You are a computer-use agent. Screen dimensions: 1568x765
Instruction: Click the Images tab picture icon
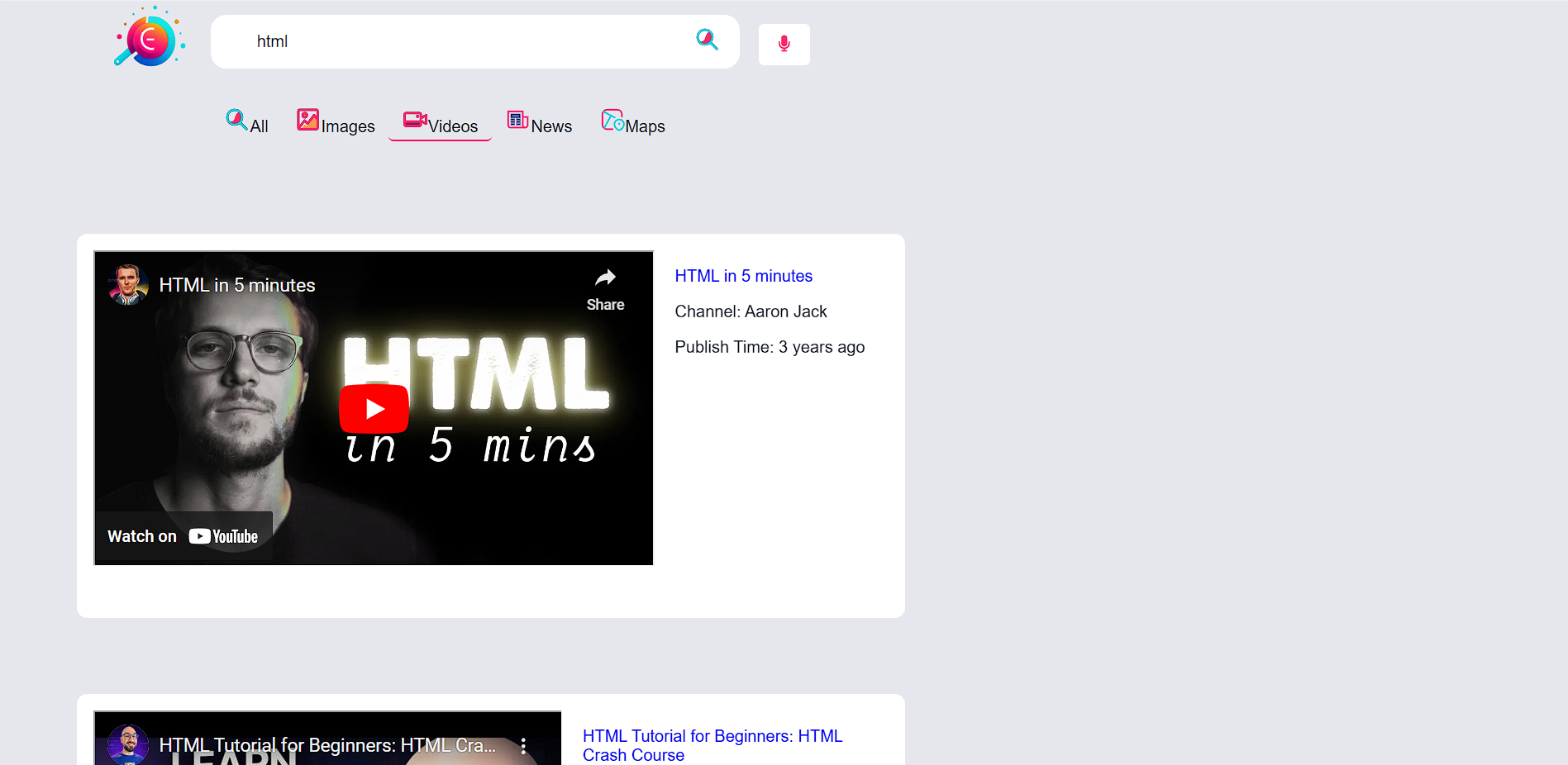click(x=308, y=120)
